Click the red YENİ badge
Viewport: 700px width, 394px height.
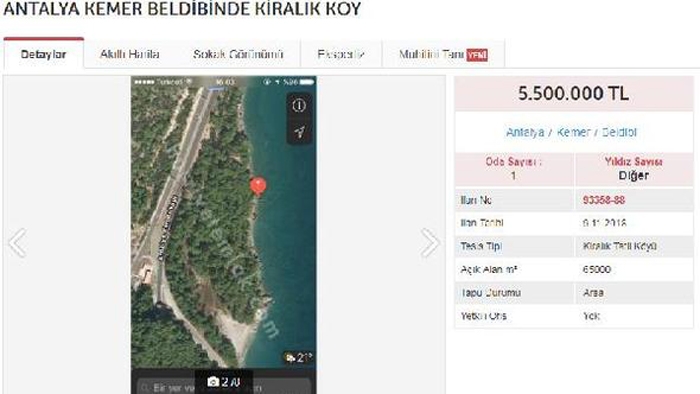[x=477, y=55]
